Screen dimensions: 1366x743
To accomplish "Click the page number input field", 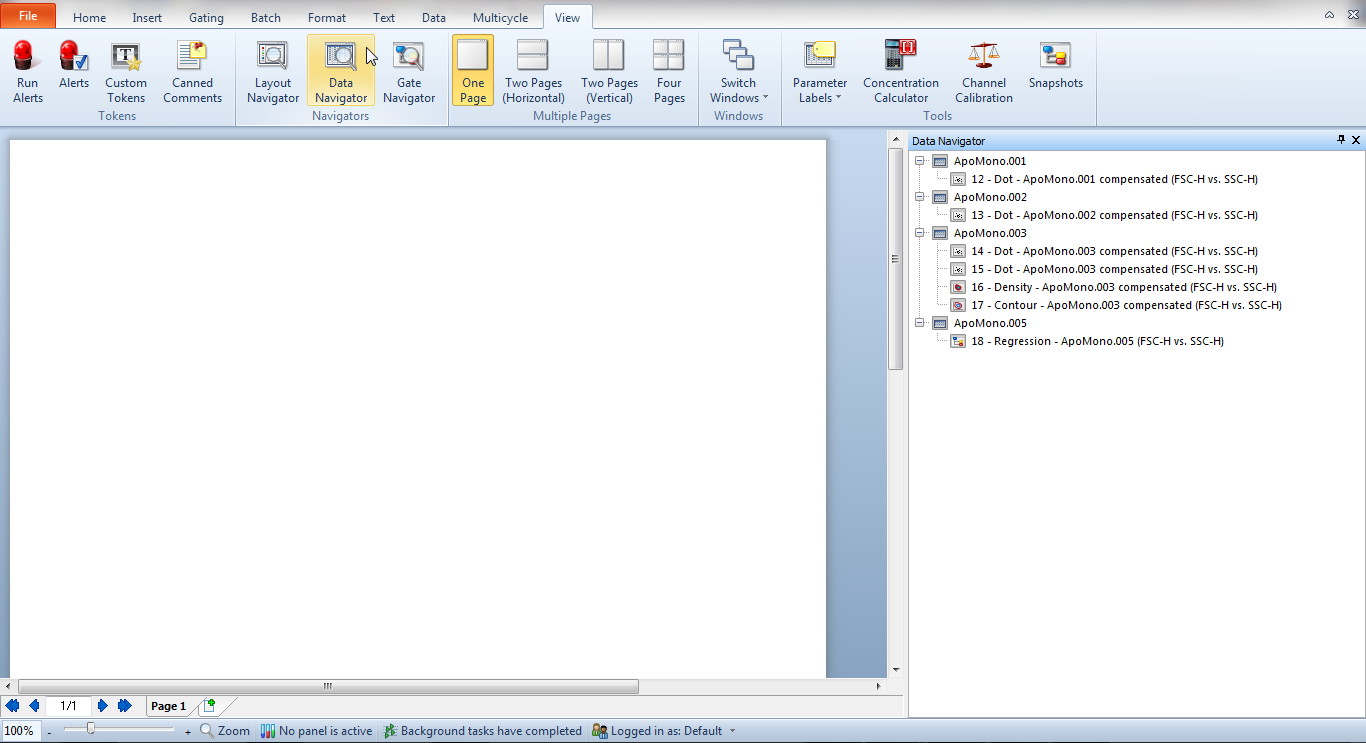I will pos(68,706).
